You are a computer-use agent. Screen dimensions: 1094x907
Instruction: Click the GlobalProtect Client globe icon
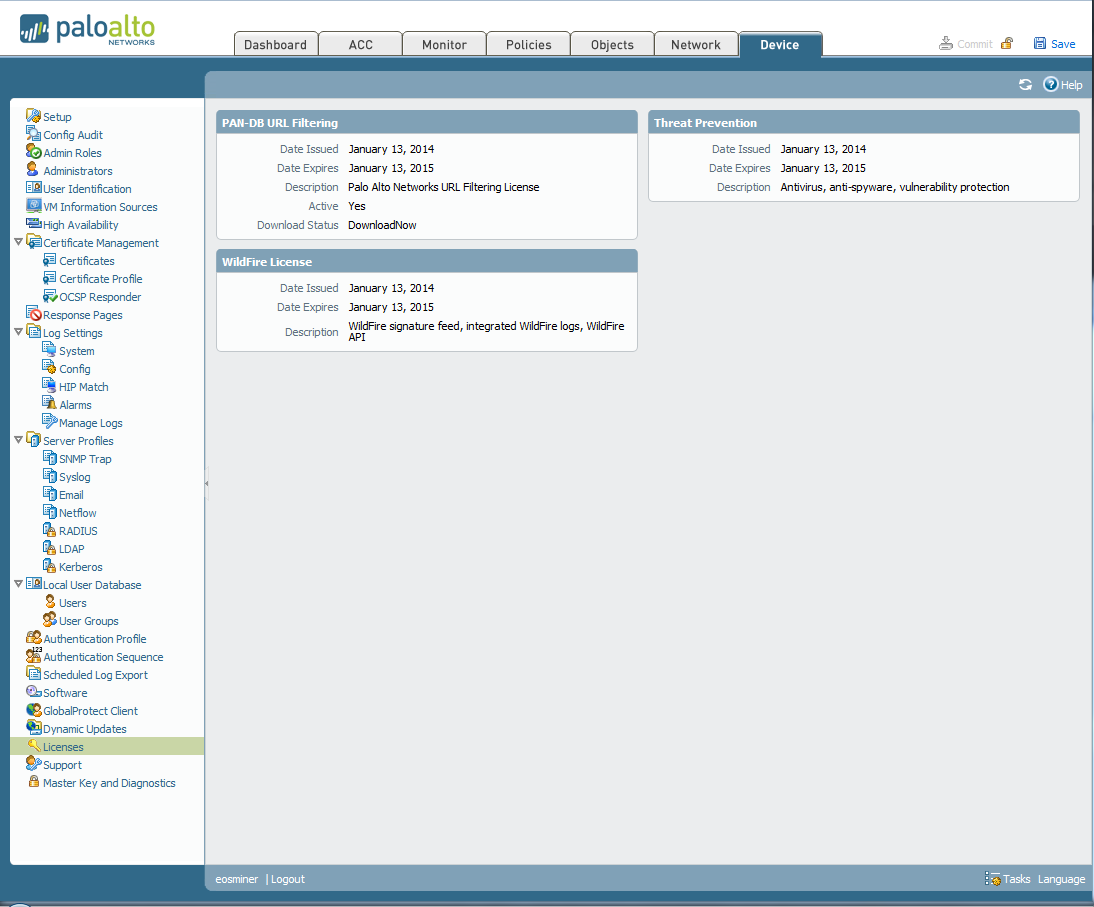pyautogui.click(x=34, y=711)
